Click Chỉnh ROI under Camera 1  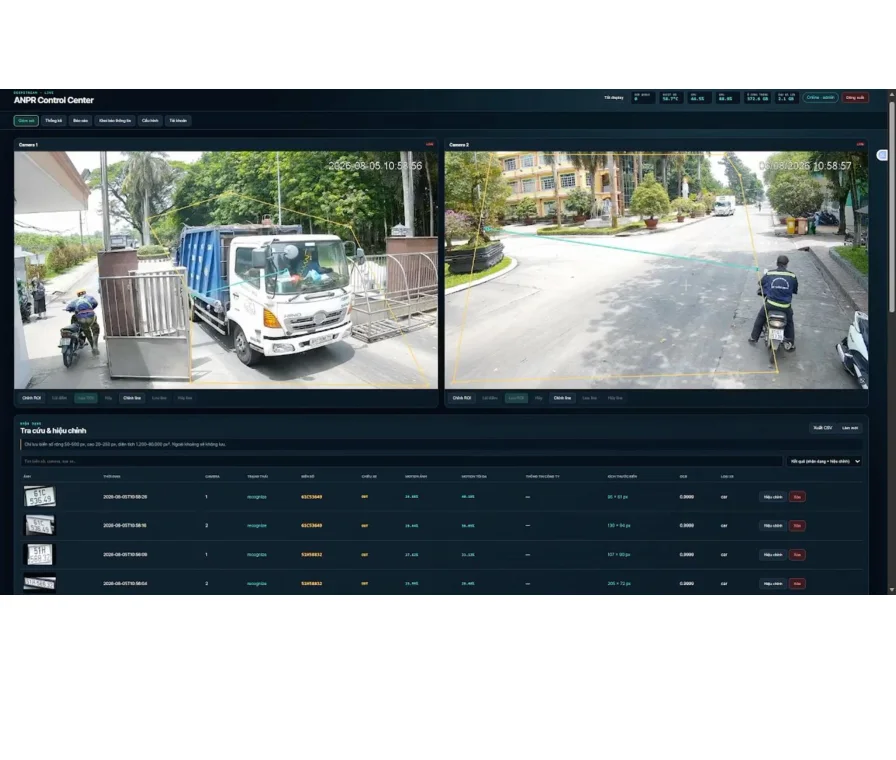(x=31, y=398)
